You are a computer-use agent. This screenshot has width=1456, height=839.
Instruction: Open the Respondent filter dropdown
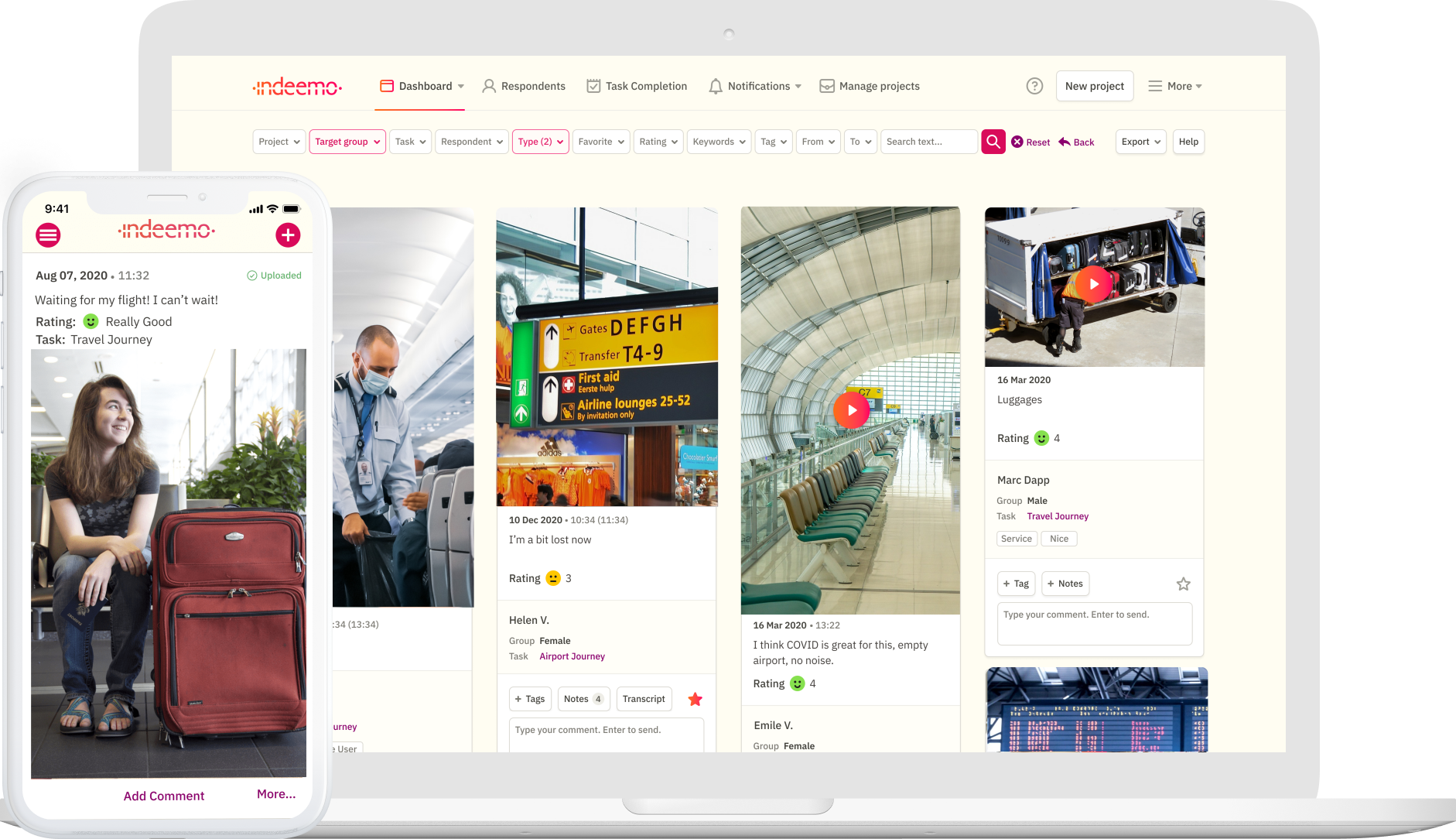[x=472, y=142]
